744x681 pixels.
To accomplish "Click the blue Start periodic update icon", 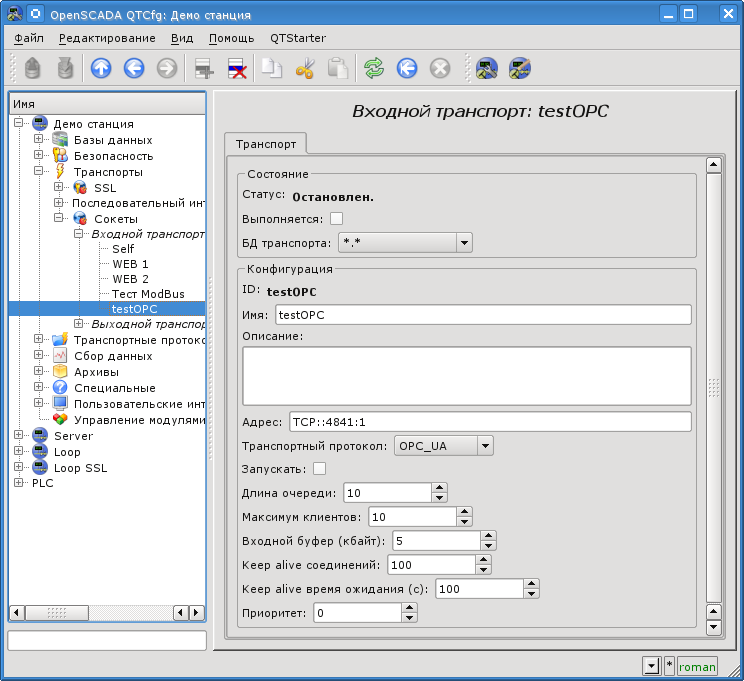I will [406, 68].
